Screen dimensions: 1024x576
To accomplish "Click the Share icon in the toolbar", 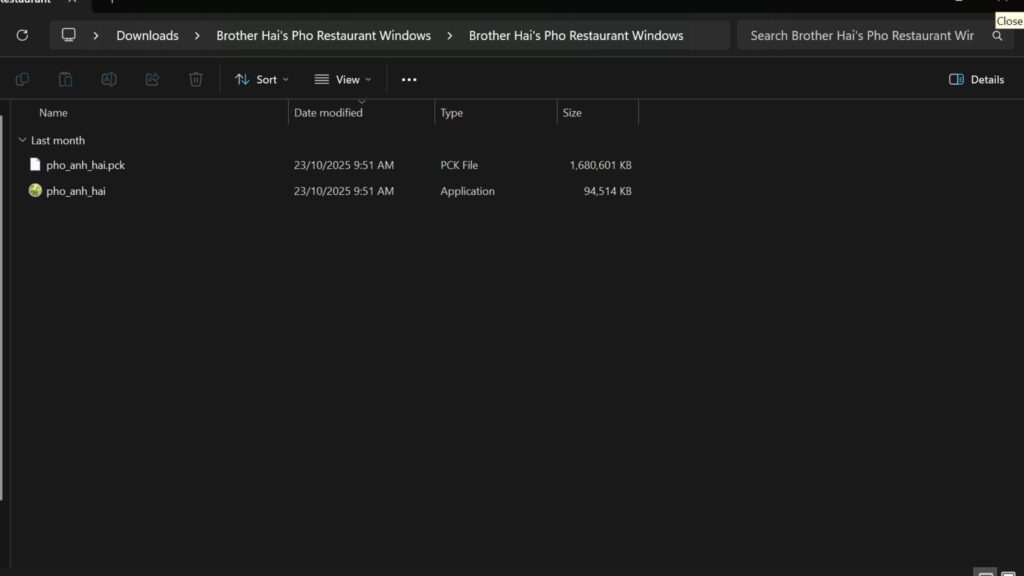I will [151, 79].
